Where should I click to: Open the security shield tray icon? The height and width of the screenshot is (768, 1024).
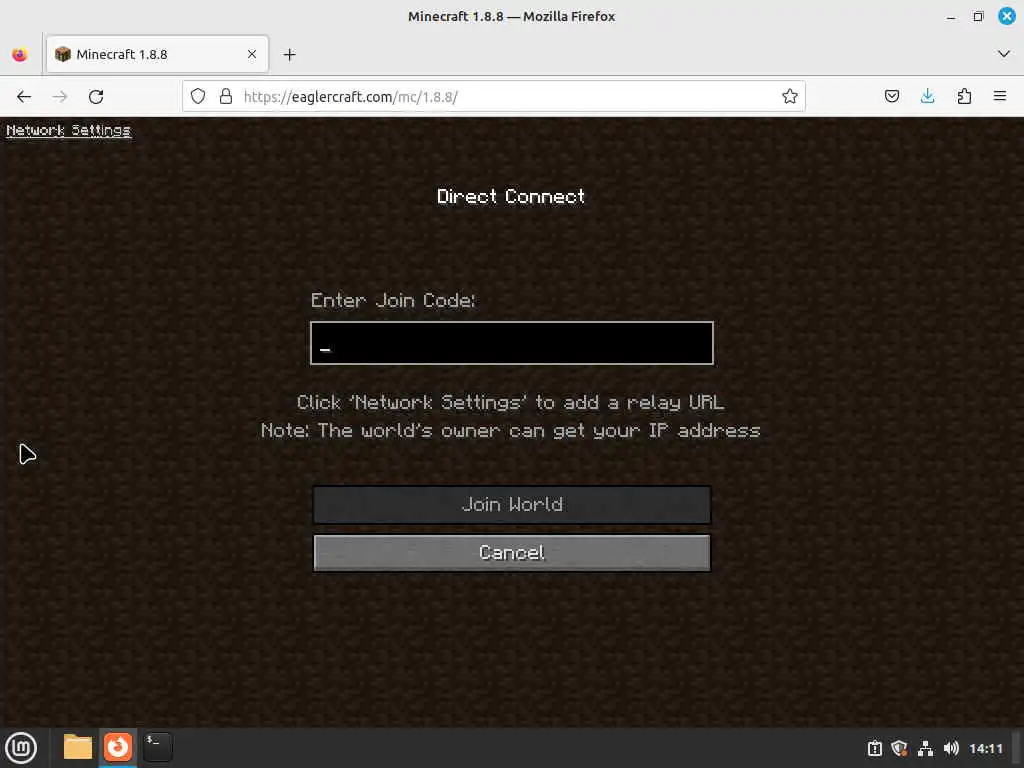click(900, 748)
